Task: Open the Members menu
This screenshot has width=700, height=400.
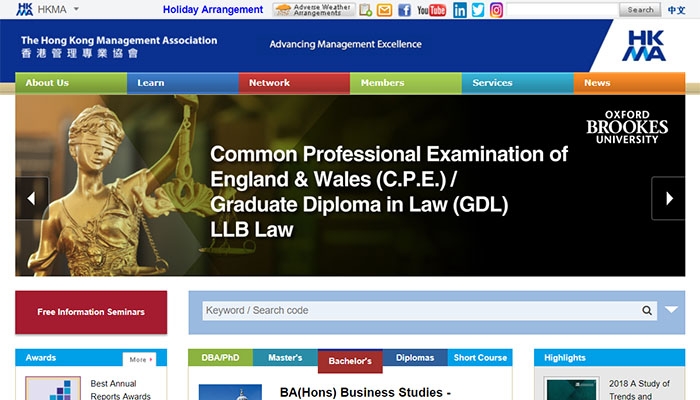Action: click(x=382, y=83)
